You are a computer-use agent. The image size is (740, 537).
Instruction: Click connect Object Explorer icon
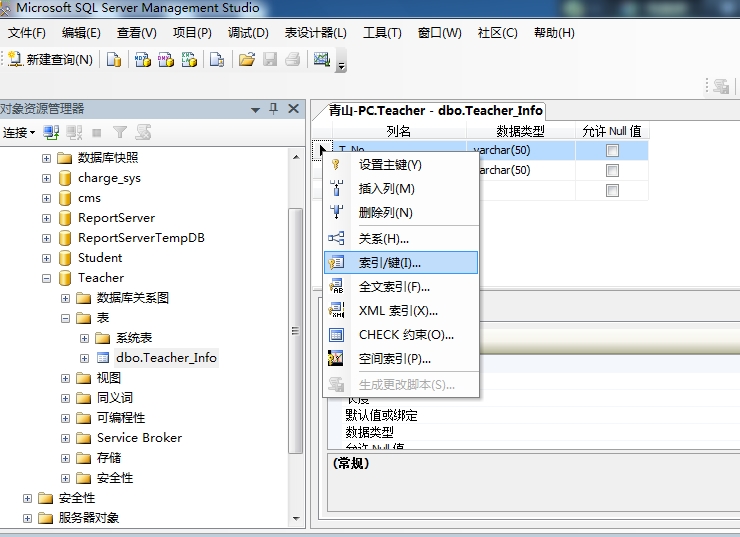(x=51, y=133)
